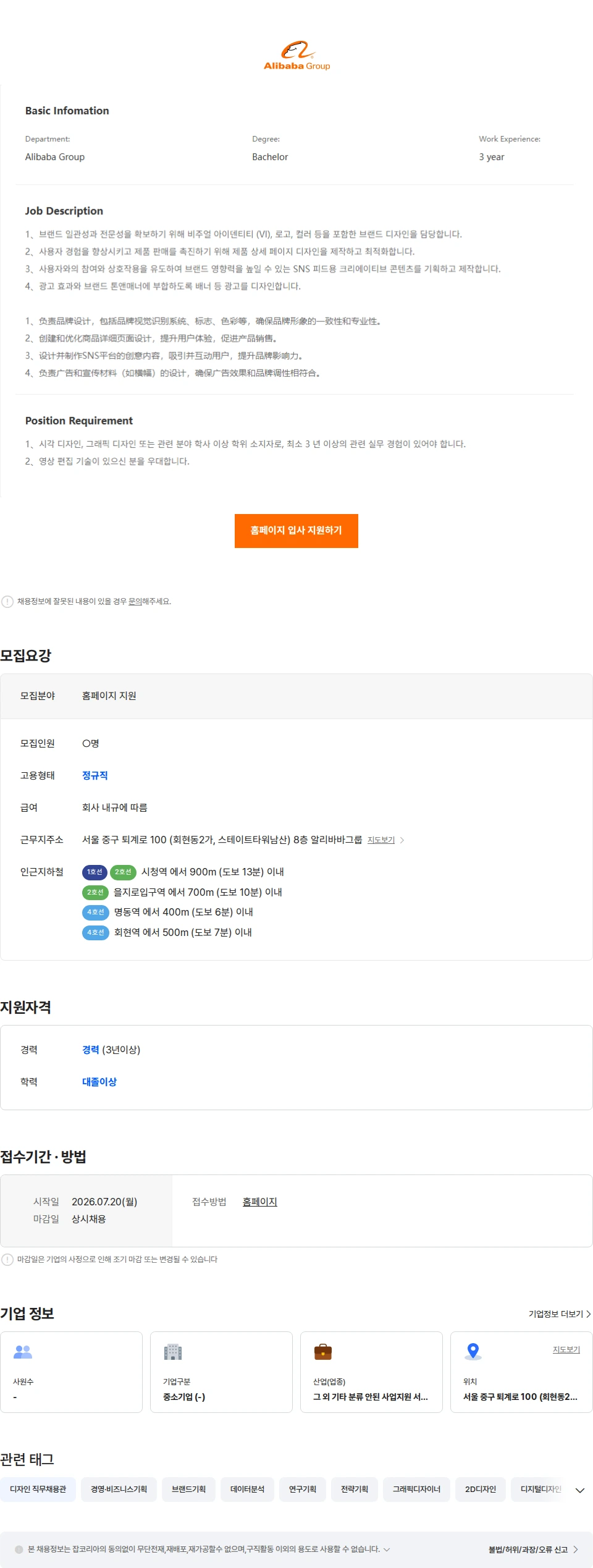Select the 연구기획 tag
Viewport: 593px width, 1568px height.
click(303, 1490)
